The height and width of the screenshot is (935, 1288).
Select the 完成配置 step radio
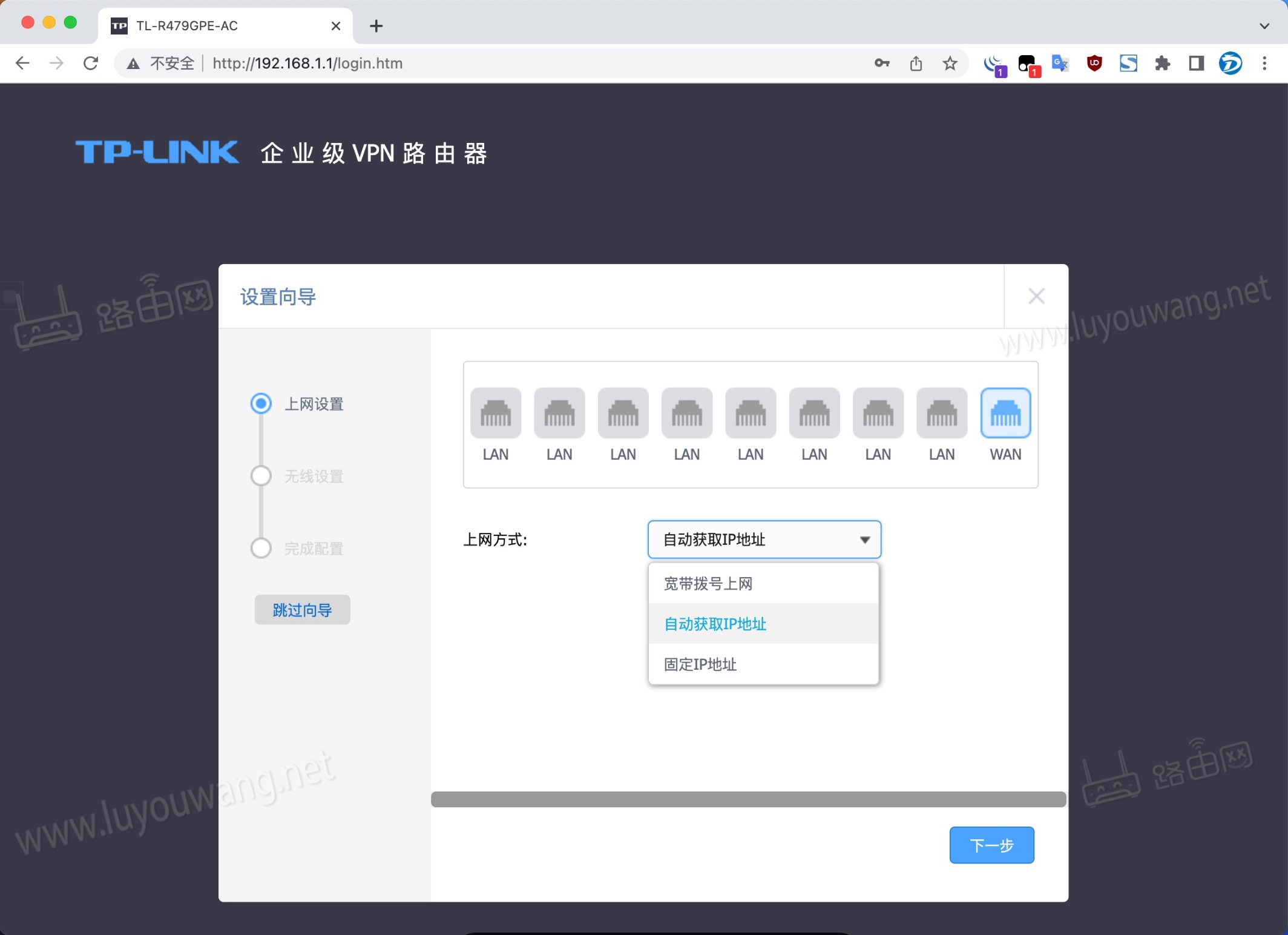pos(261,548)
